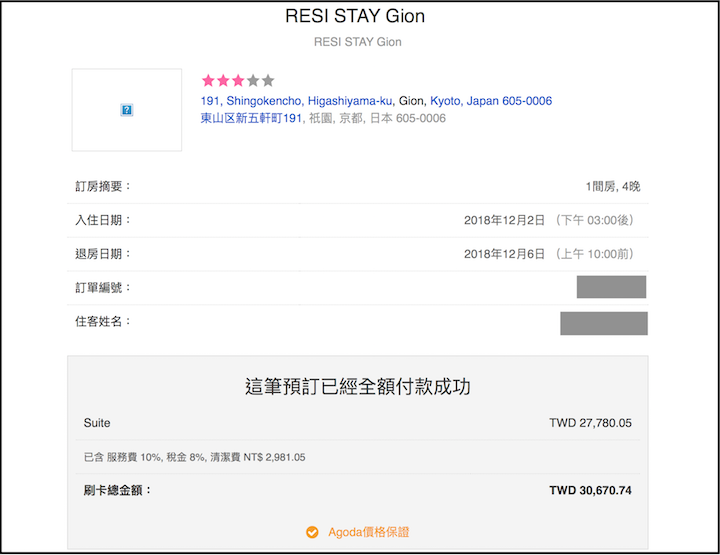Click the broken image question mark icon

click(x=127, y=110)
